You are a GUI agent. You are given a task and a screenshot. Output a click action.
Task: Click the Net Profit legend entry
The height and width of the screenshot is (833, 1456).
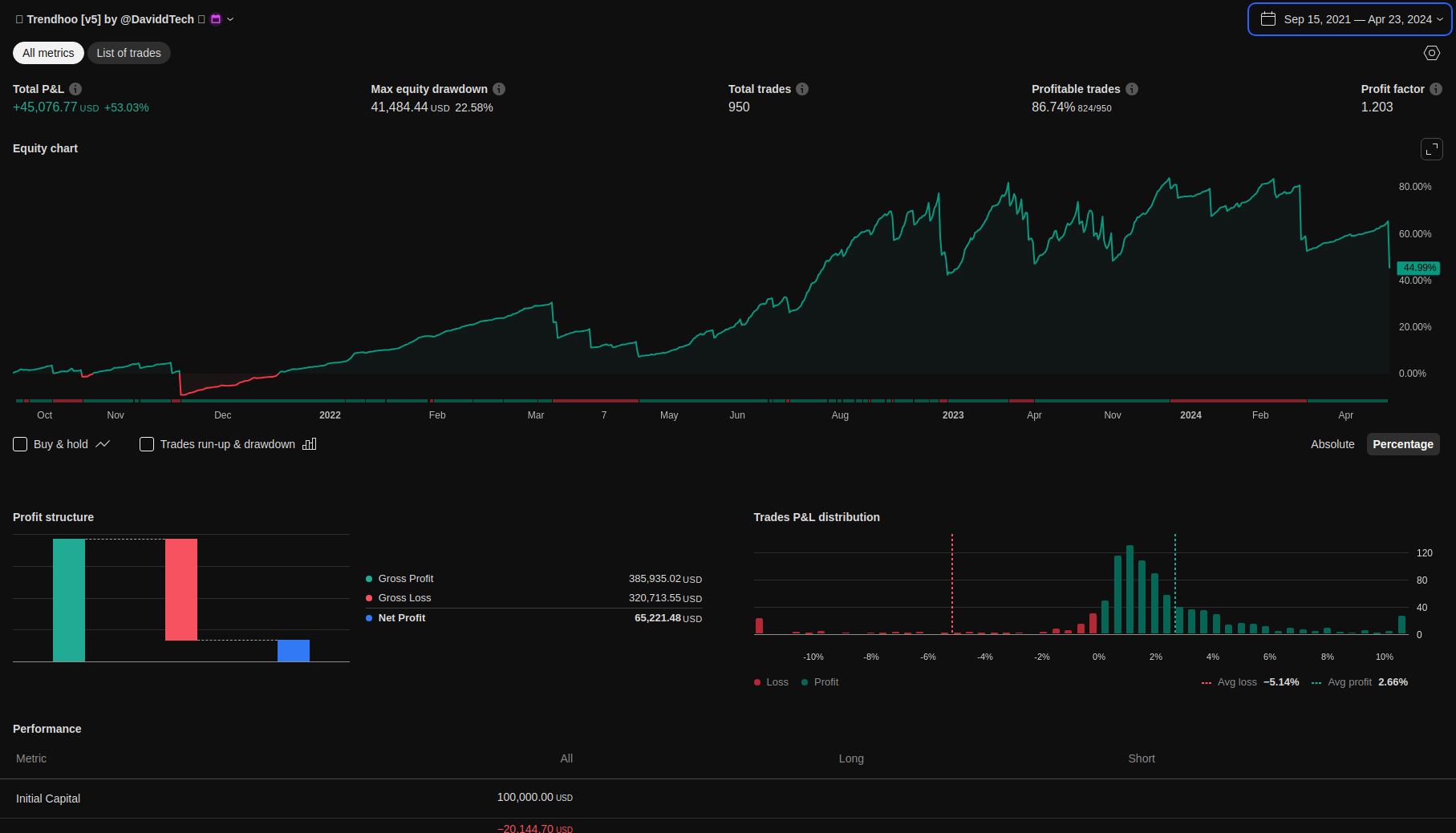401,618
